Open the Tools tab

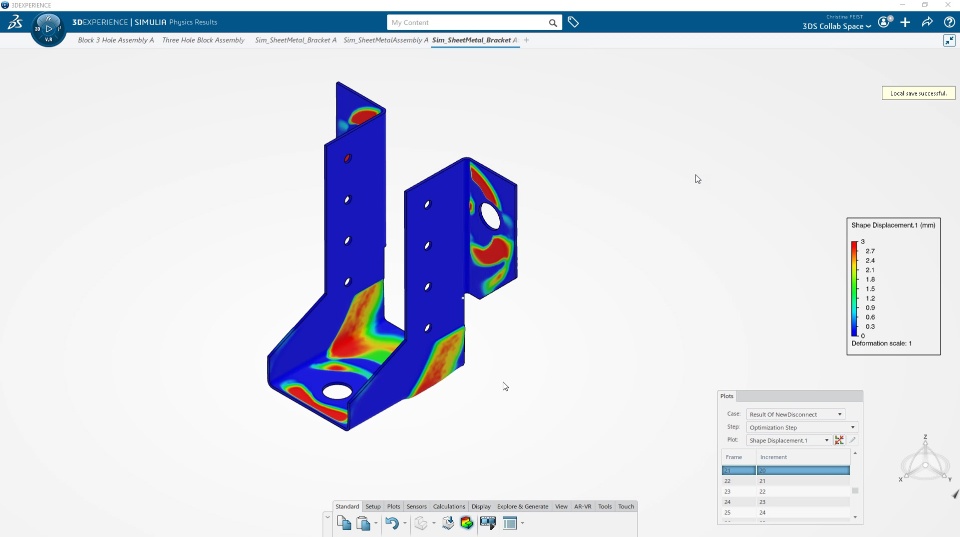(605, 506)
